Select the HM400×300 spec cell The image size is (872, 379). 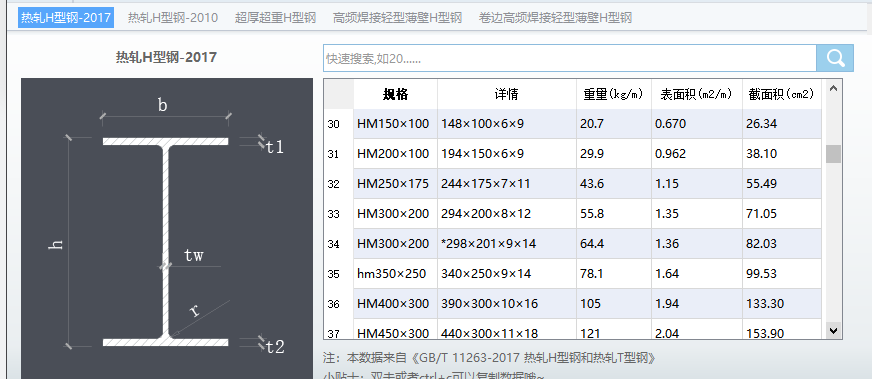(x=395, y=304)
